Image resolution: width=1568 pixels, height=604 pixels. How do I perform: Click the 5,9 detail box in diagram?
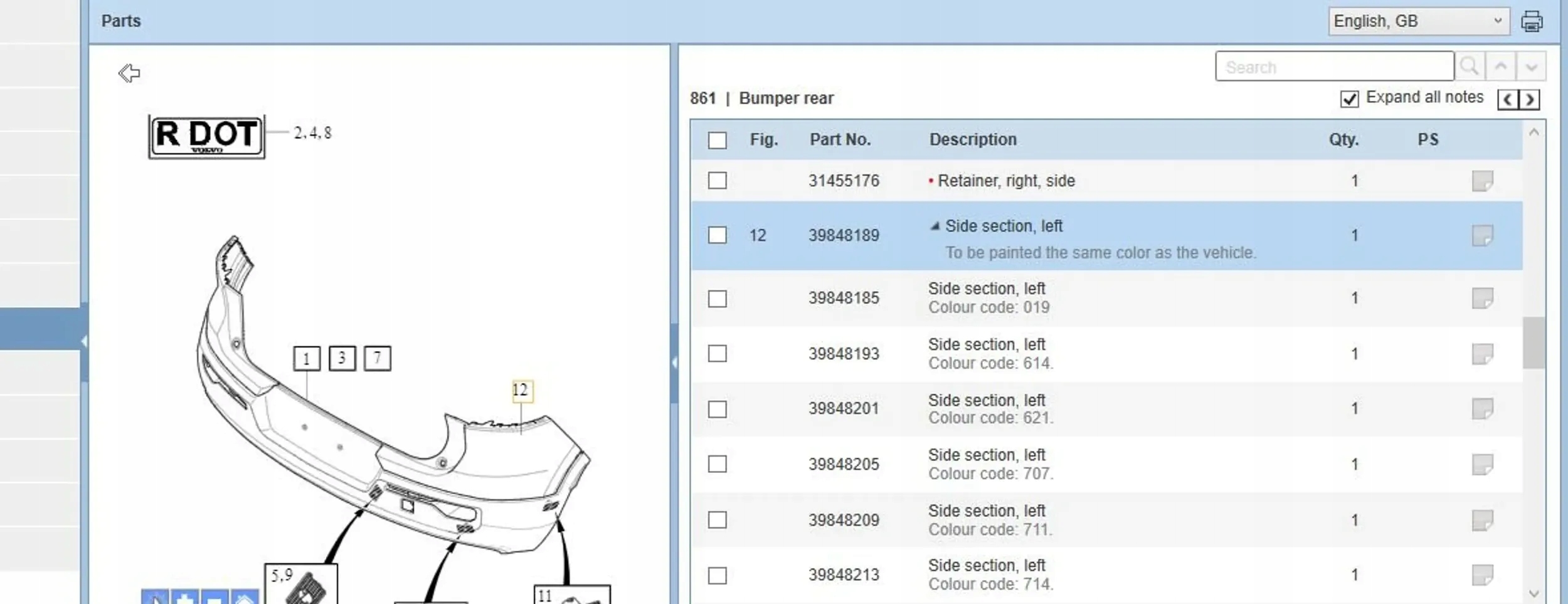click(x=301, y=584)
